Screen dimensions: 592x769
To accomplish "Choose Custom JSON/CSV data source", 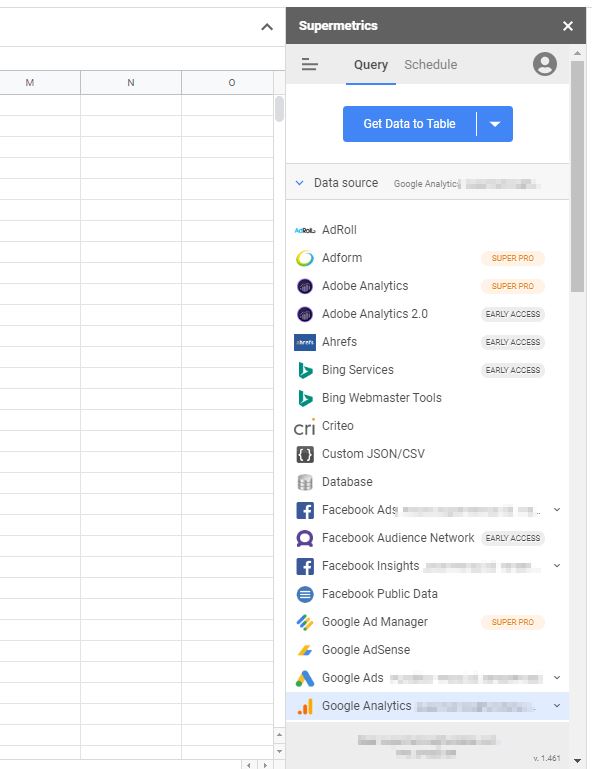I will (x=427, y=454).
